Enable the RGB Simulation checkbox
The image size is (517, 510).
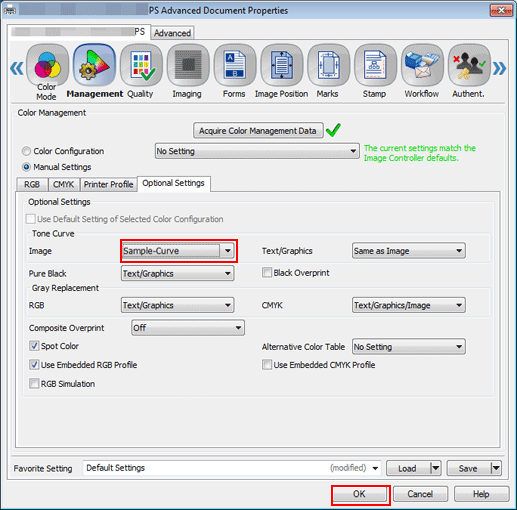(34, 384)
